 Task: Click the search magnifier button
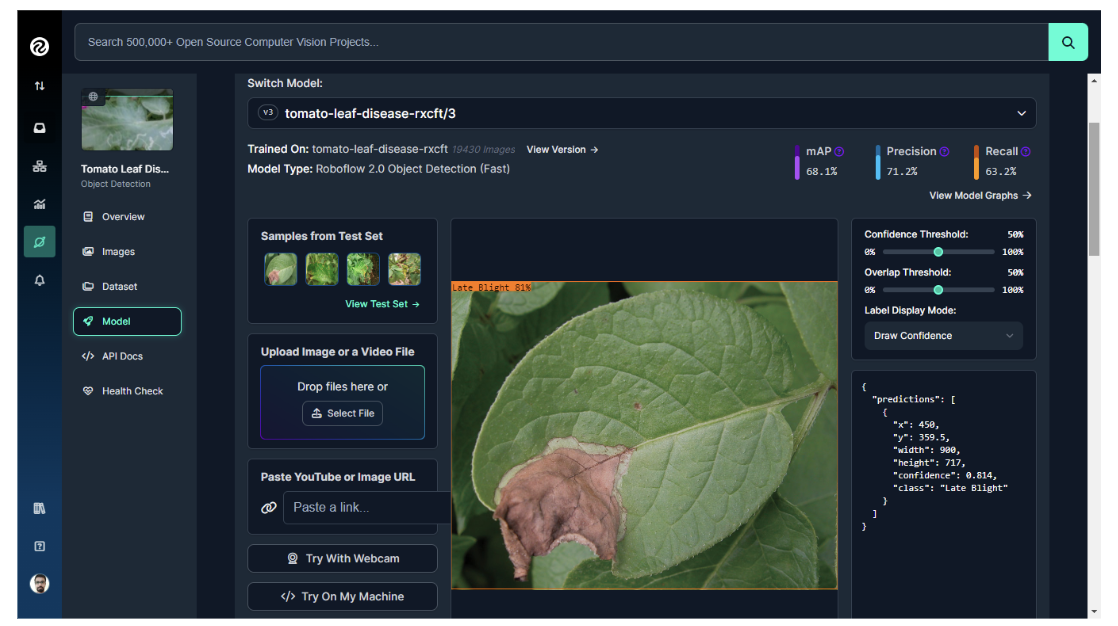(1067, 42)
